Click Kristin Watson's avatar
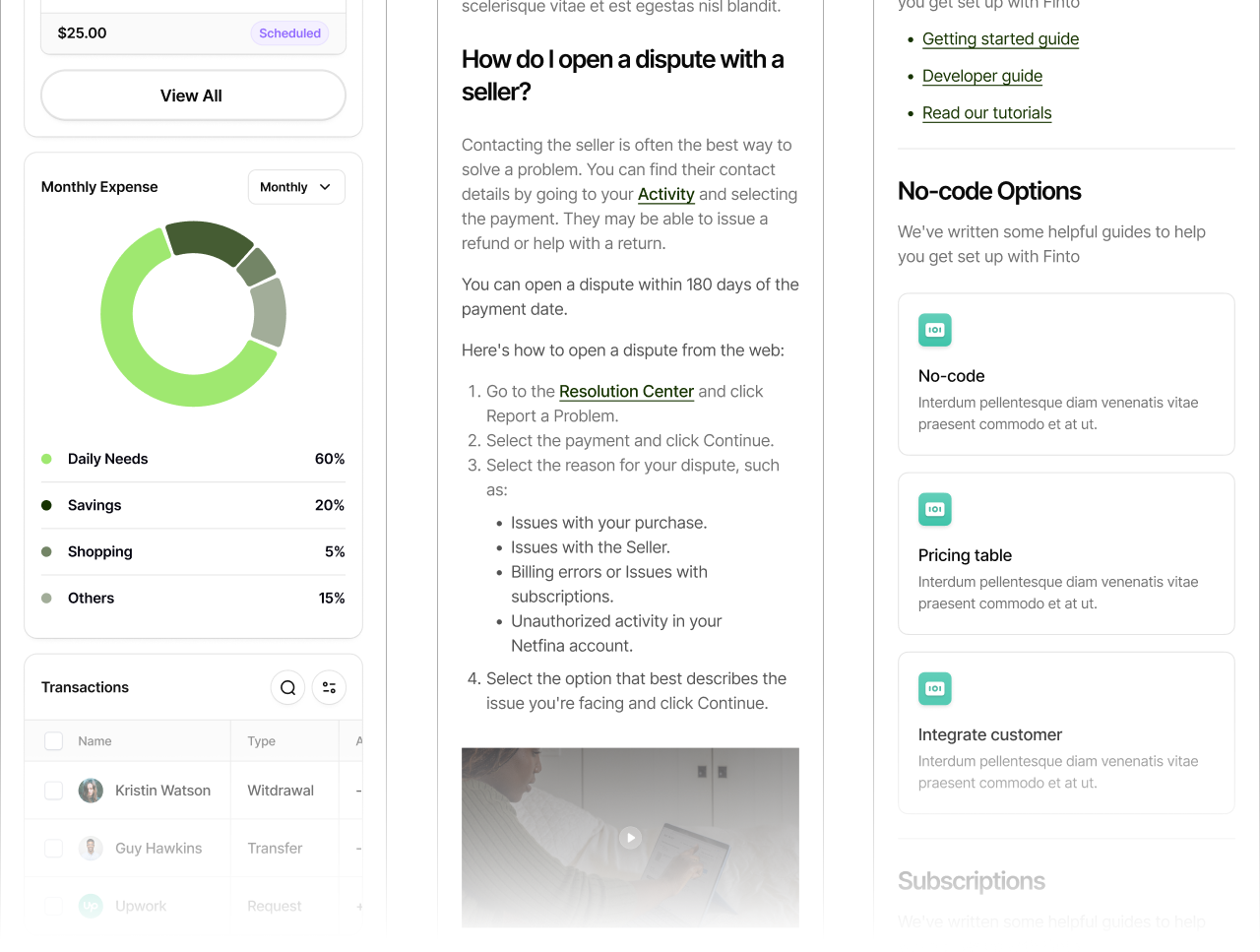1260x952 pixels. pyautogui.click(x=91, y=791)
